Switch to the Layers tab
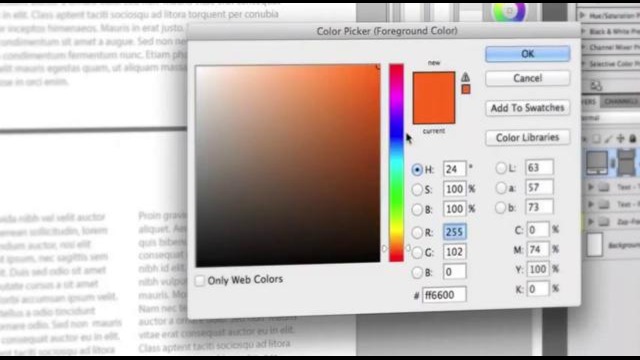Image resolution: width=640 pixels, height=360 pixels. pos(590,102)
